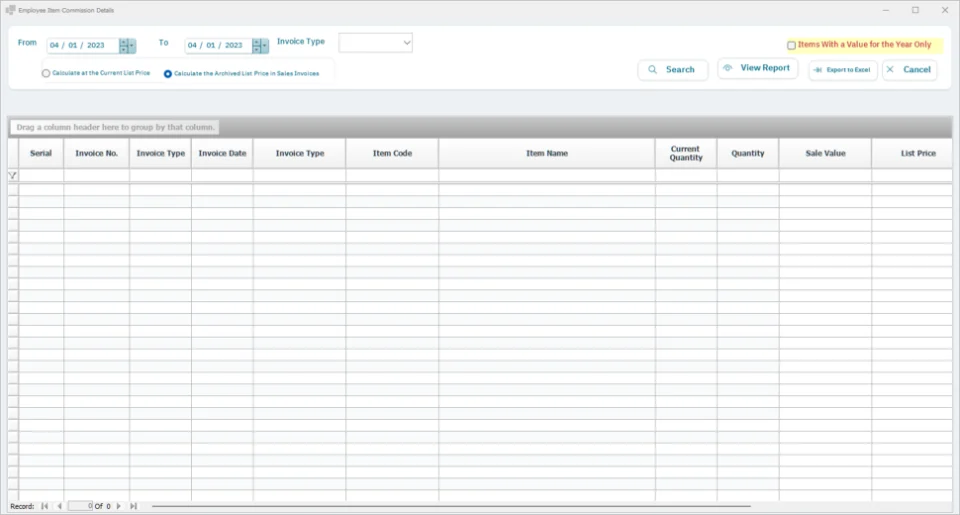Sort by the Serial column header
The height and width of the screenshot is (515, 960).
41,154
